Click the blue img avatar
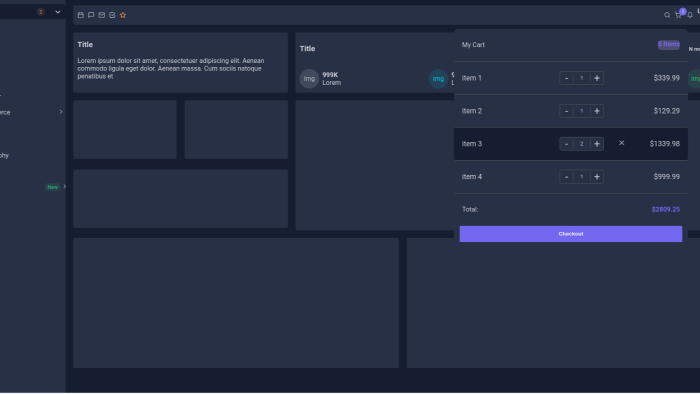This screenshot has width=700, height=394. pyautogui.click(x=438, y=79)
